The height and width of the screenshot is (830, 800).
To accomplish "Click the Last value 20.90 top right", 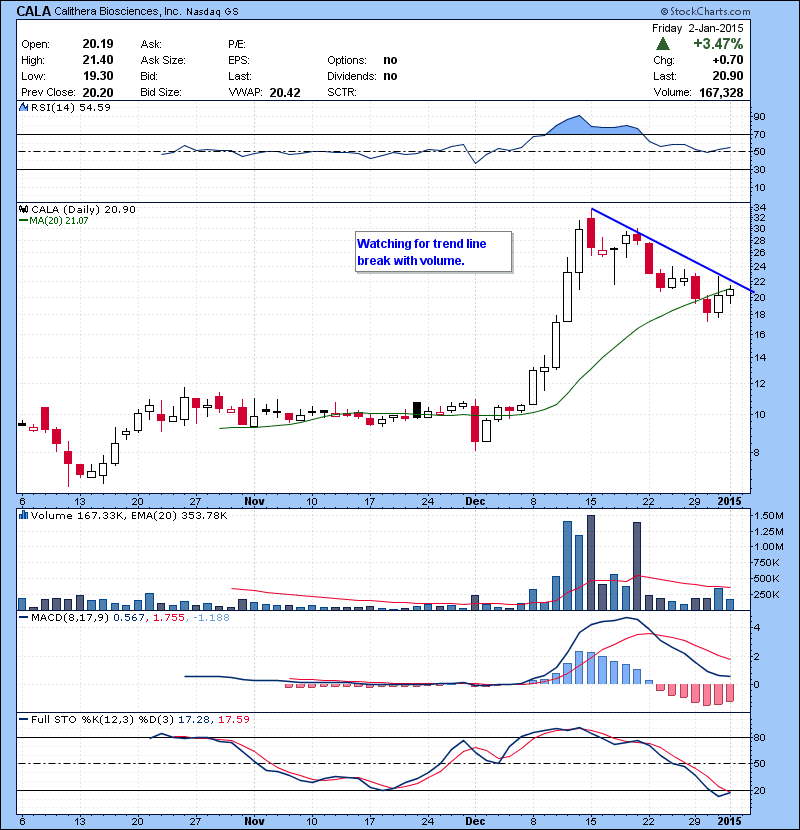I will coord(727,76).
